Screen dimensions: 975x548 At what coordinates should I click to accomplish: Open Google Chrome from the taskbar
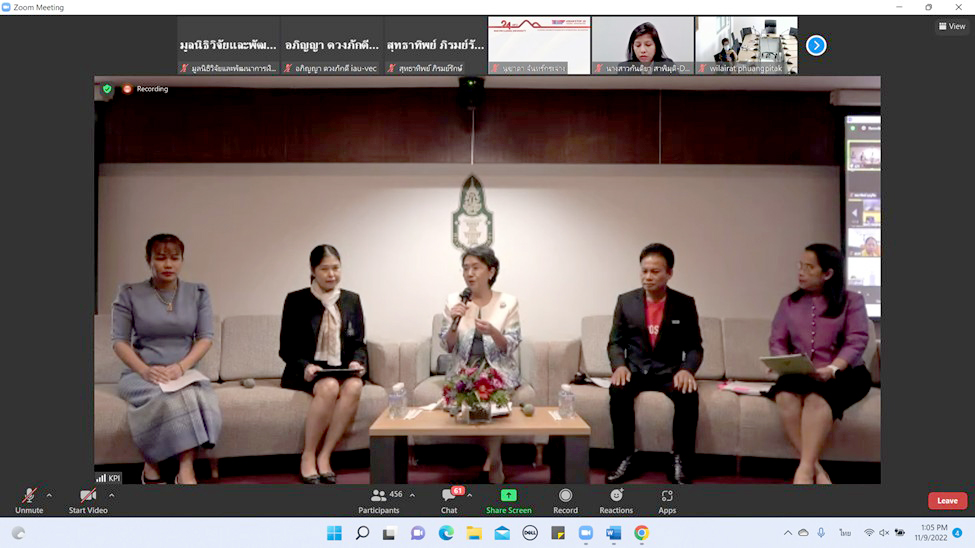(642, 533)
